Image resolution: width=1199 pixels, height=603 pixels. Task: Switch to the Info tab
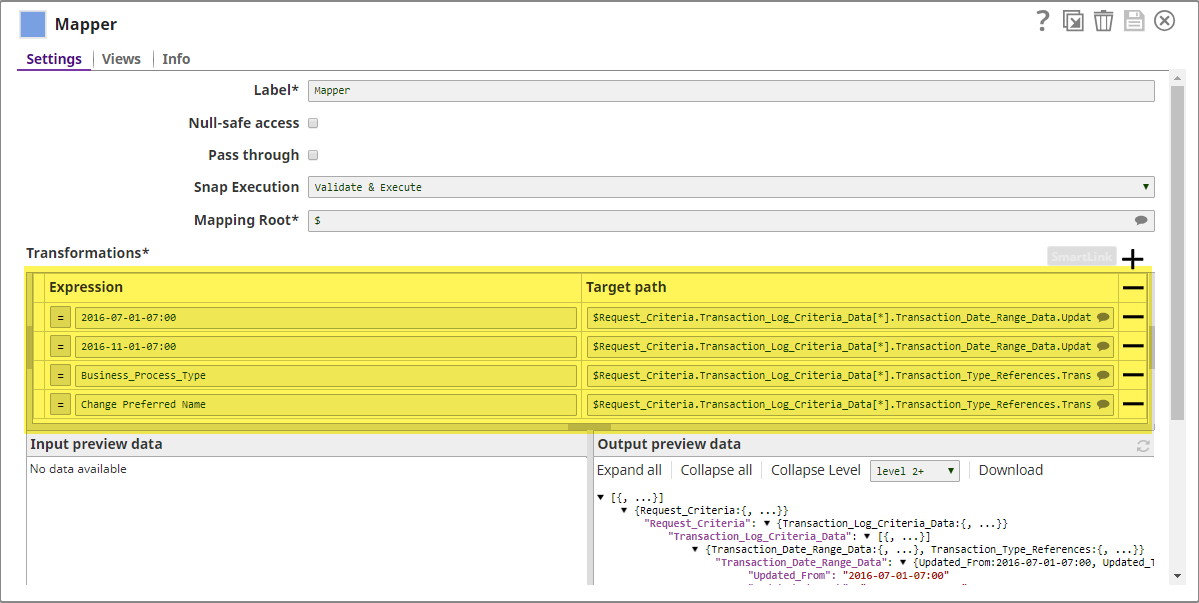click(x=176, y=59)
